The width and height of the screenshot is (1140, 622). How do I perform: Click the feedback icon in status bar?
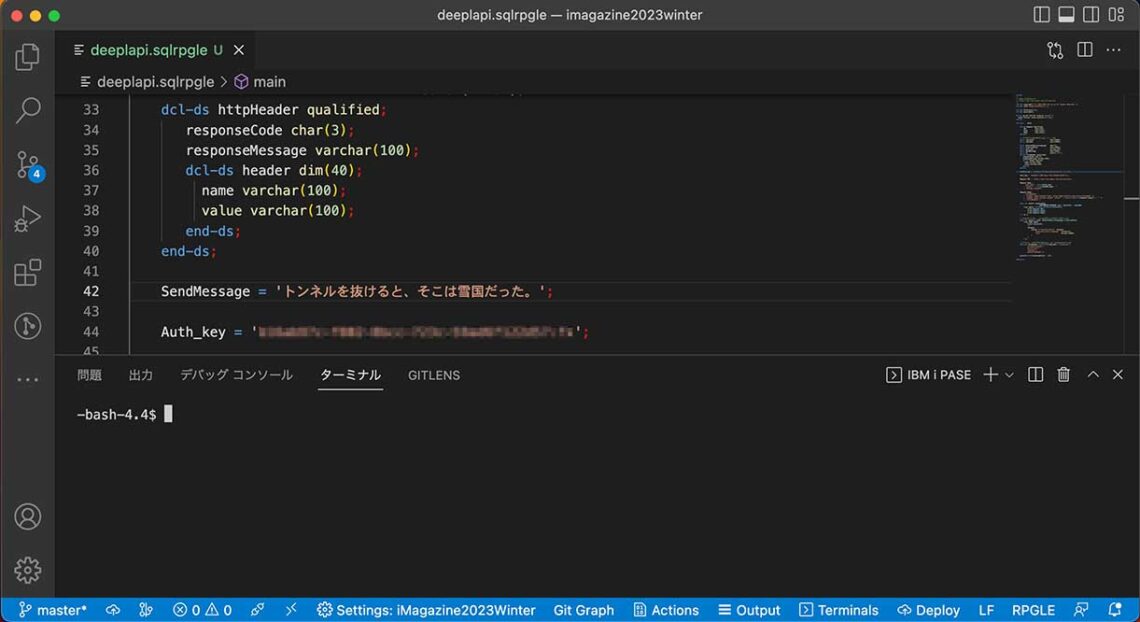coord(1081,610)
